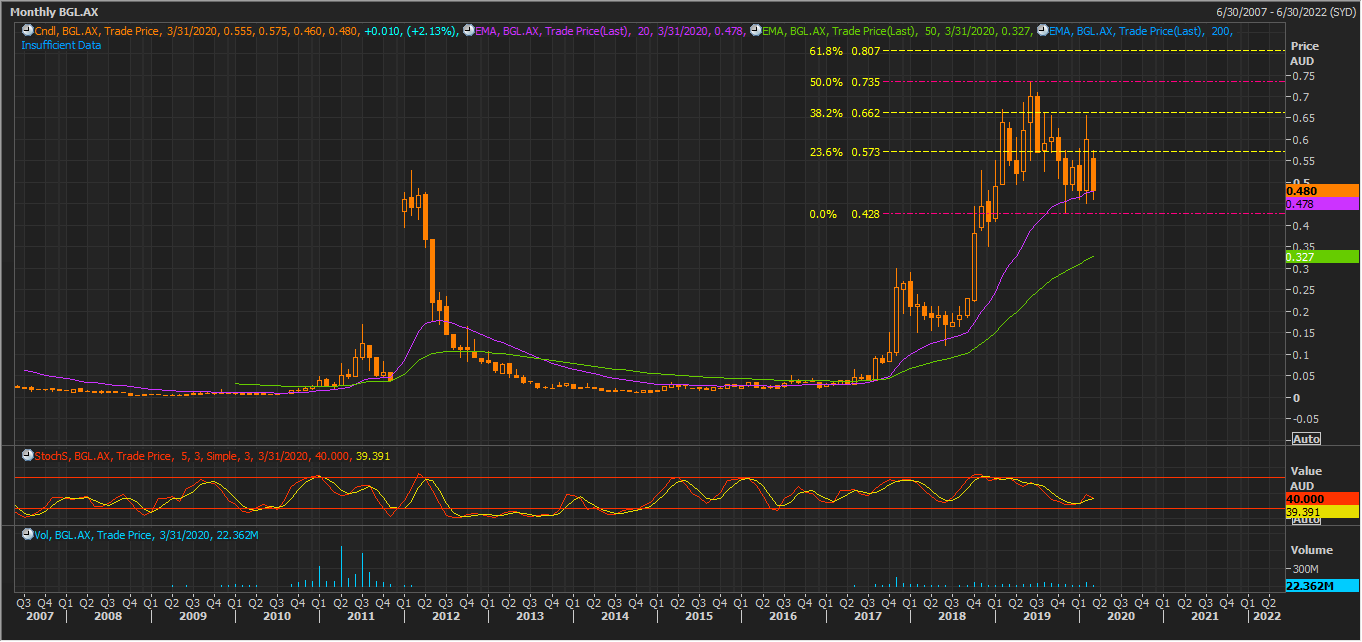
Task: Click the Value AUD axis title
Action: tap(1305, 478)
